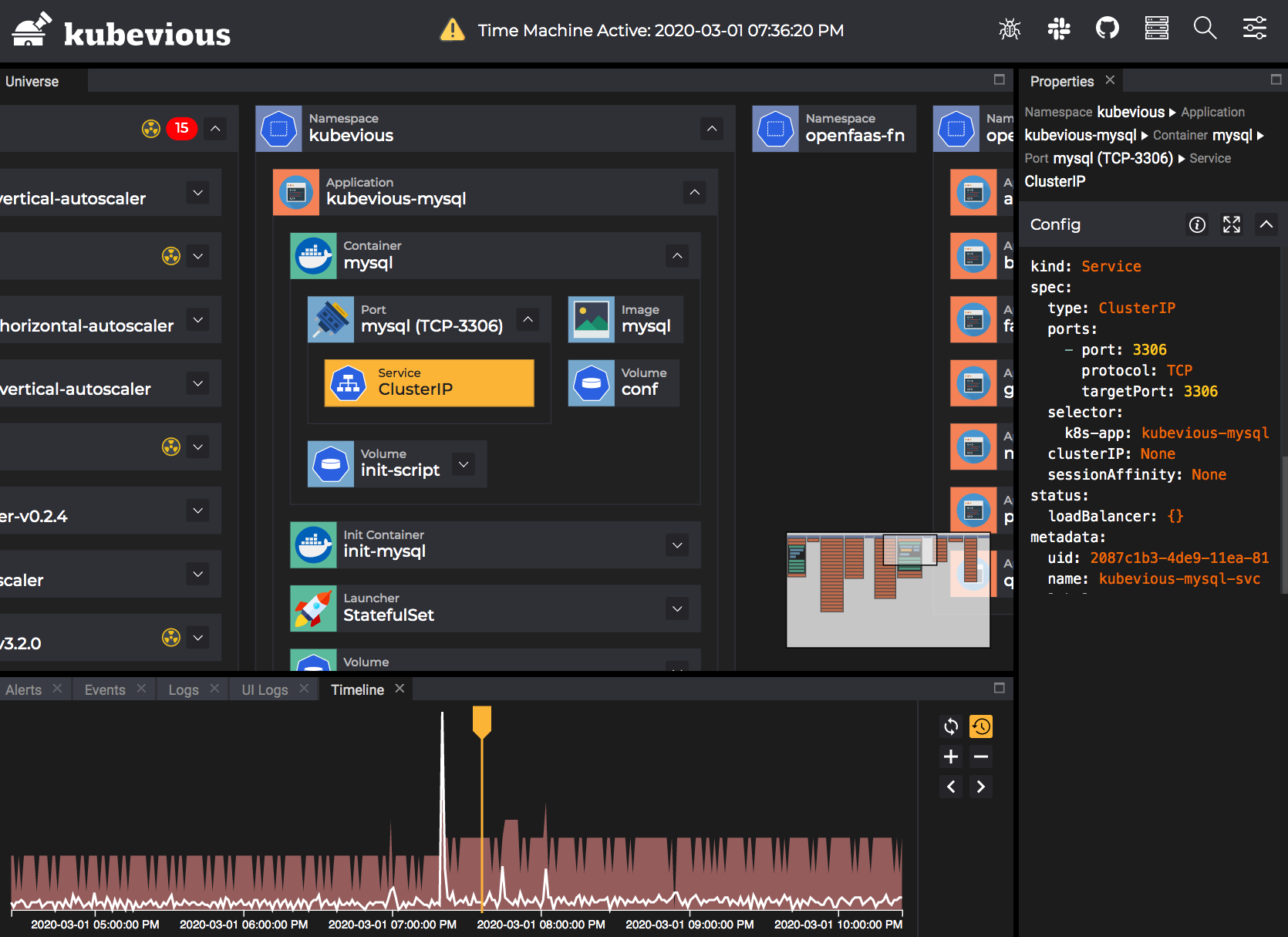The width and height of the screenshot is (1288, 937).
Task: Open the GitHub repository icon
Action: [1108, 29]
